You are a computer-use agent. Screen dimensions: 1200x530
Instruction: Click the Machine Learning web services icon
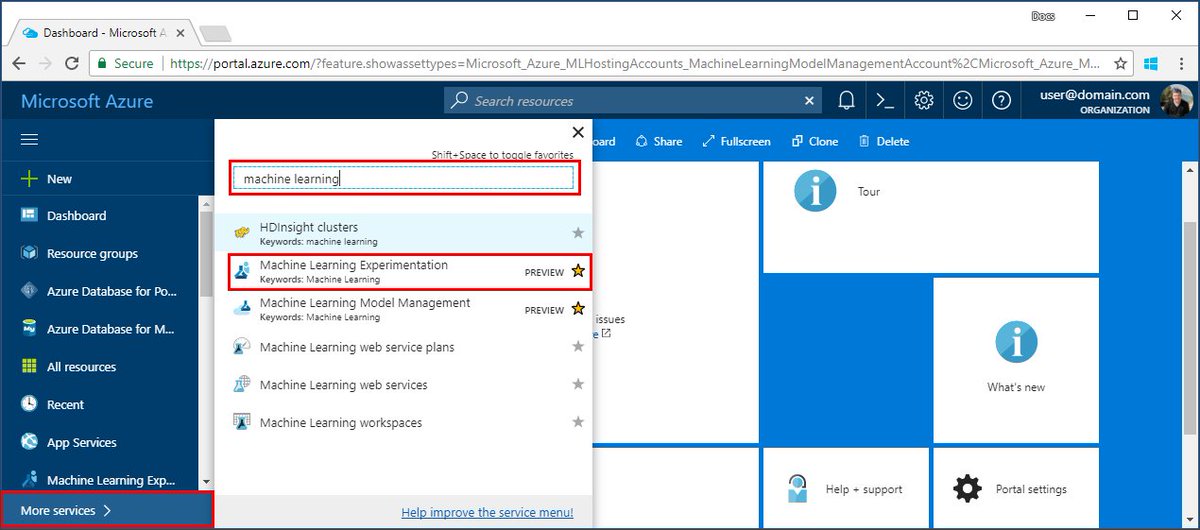pos(242,385)
